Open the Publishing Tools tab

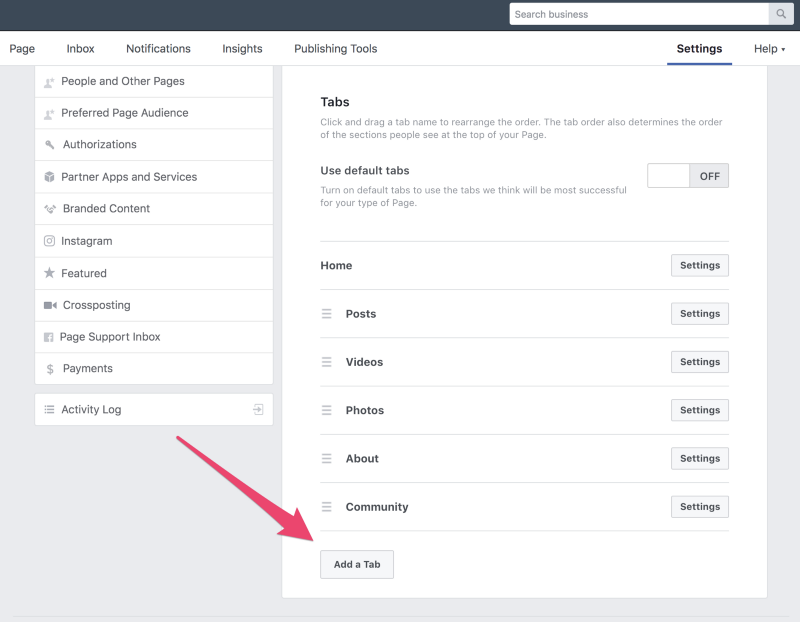335,49
